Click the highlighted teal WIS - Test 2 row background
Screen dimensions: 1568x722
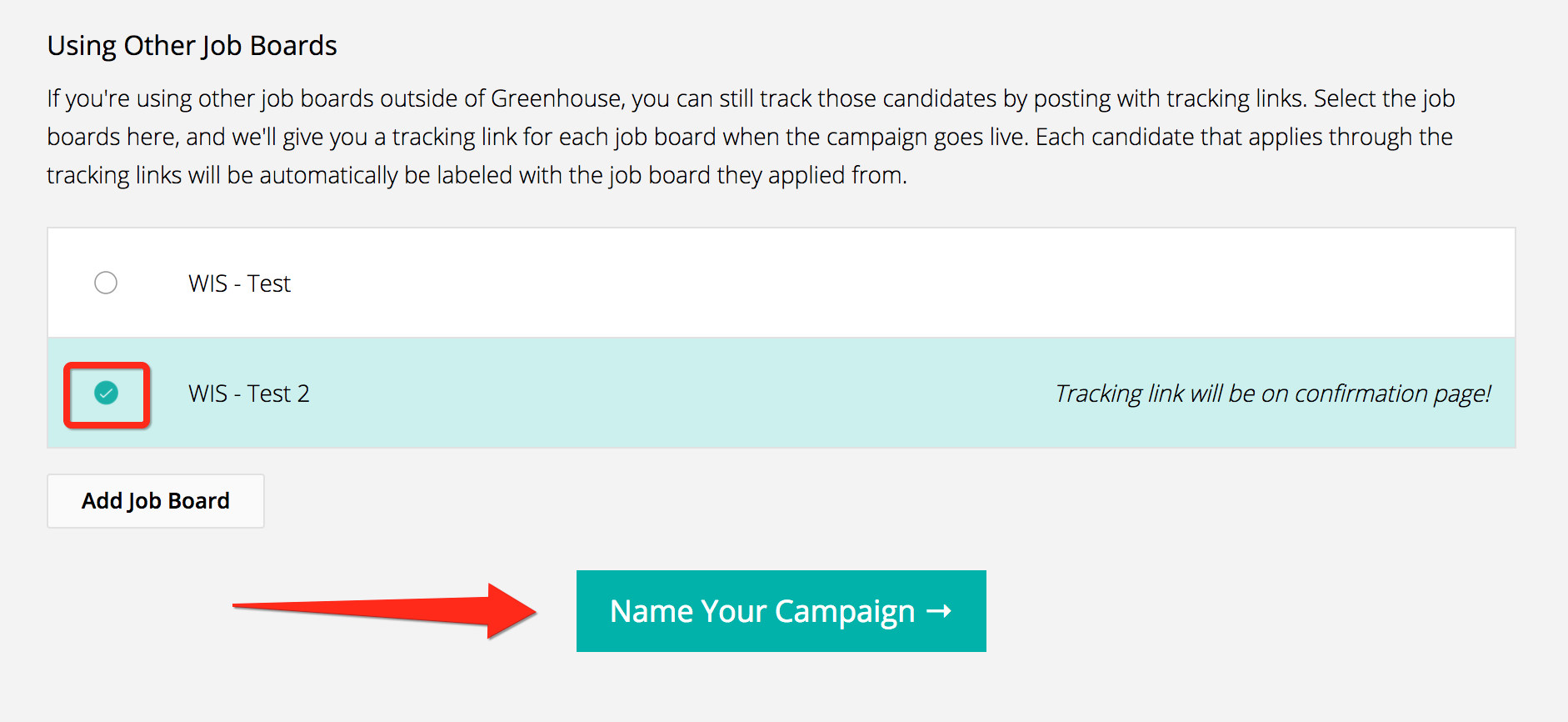(x=667, y=394)
